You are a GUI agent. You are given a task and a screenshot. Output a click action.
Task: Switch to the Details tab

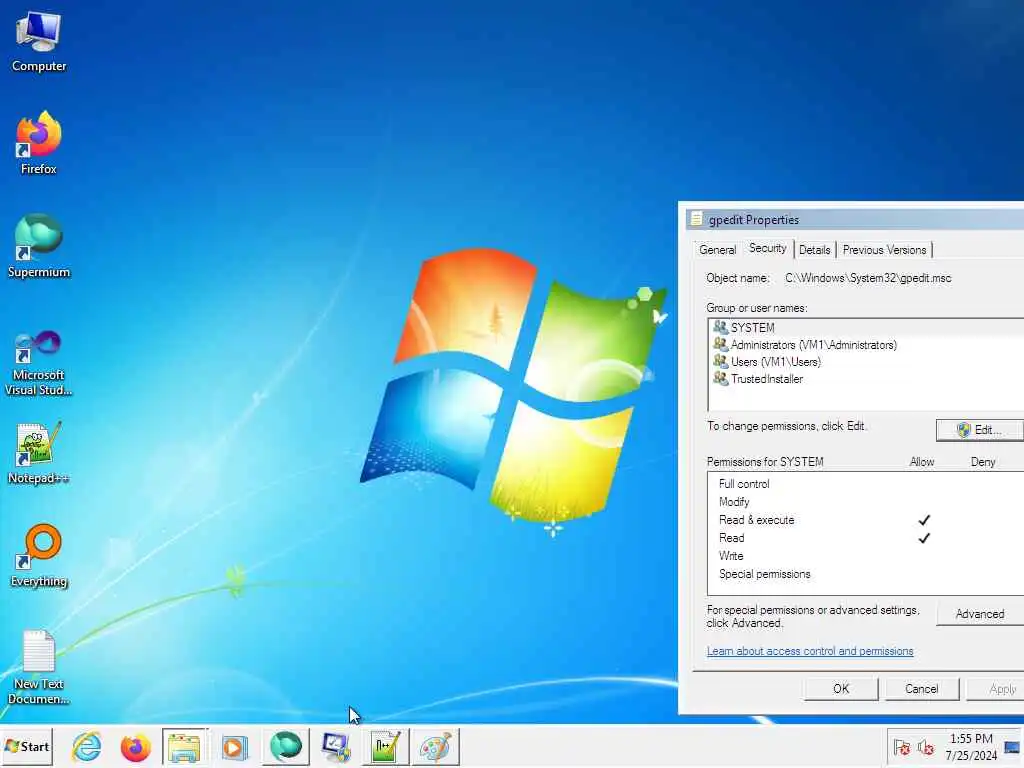point(814,249)
